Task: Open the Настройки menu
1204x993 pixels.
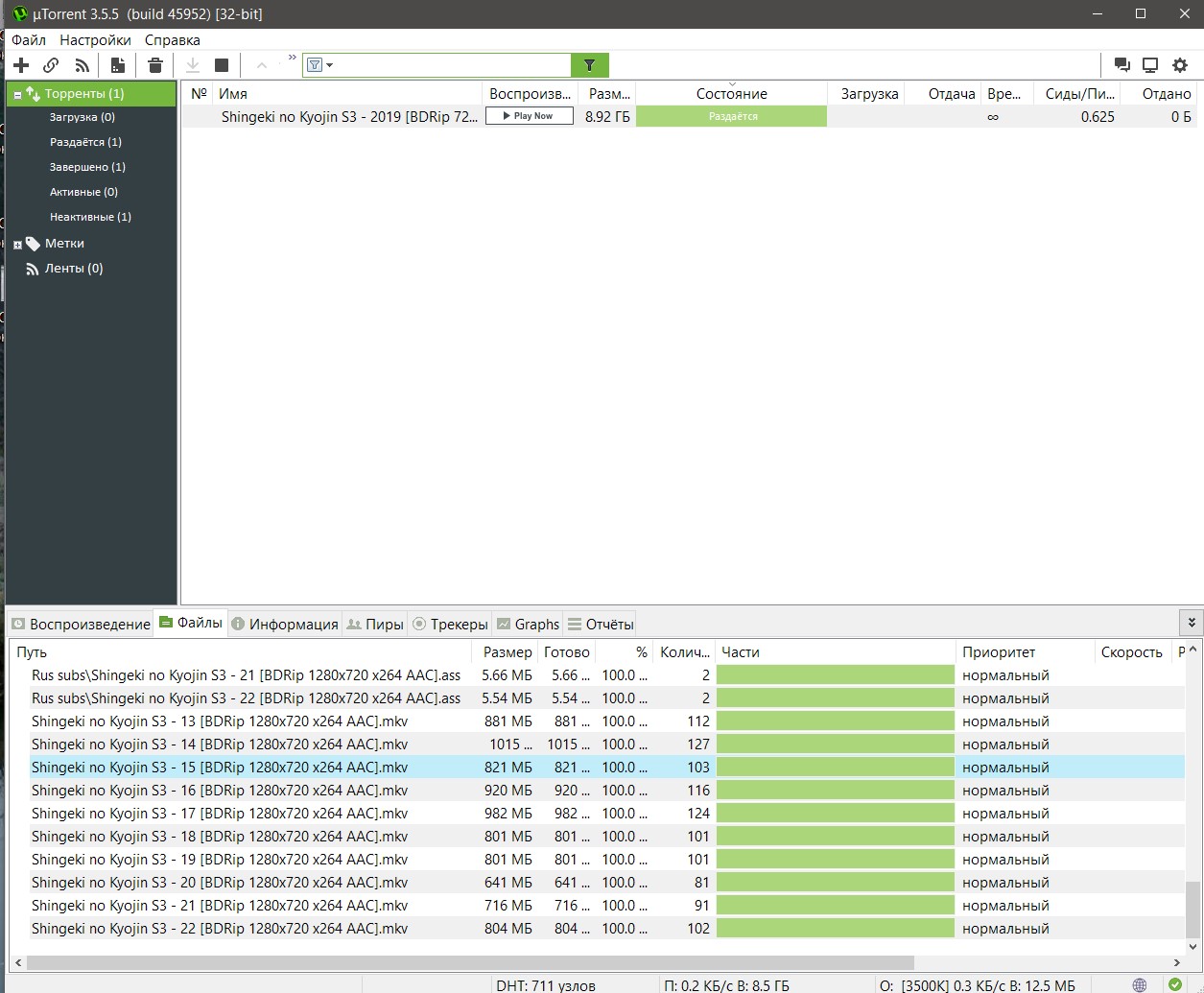Action: point(95,40)
